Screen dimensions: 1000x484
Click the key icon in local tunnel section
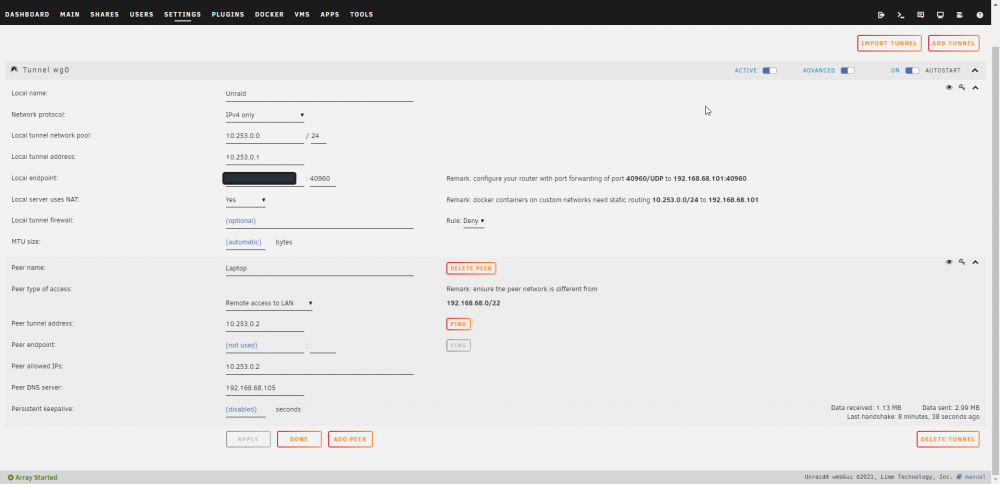coord(962,88)
